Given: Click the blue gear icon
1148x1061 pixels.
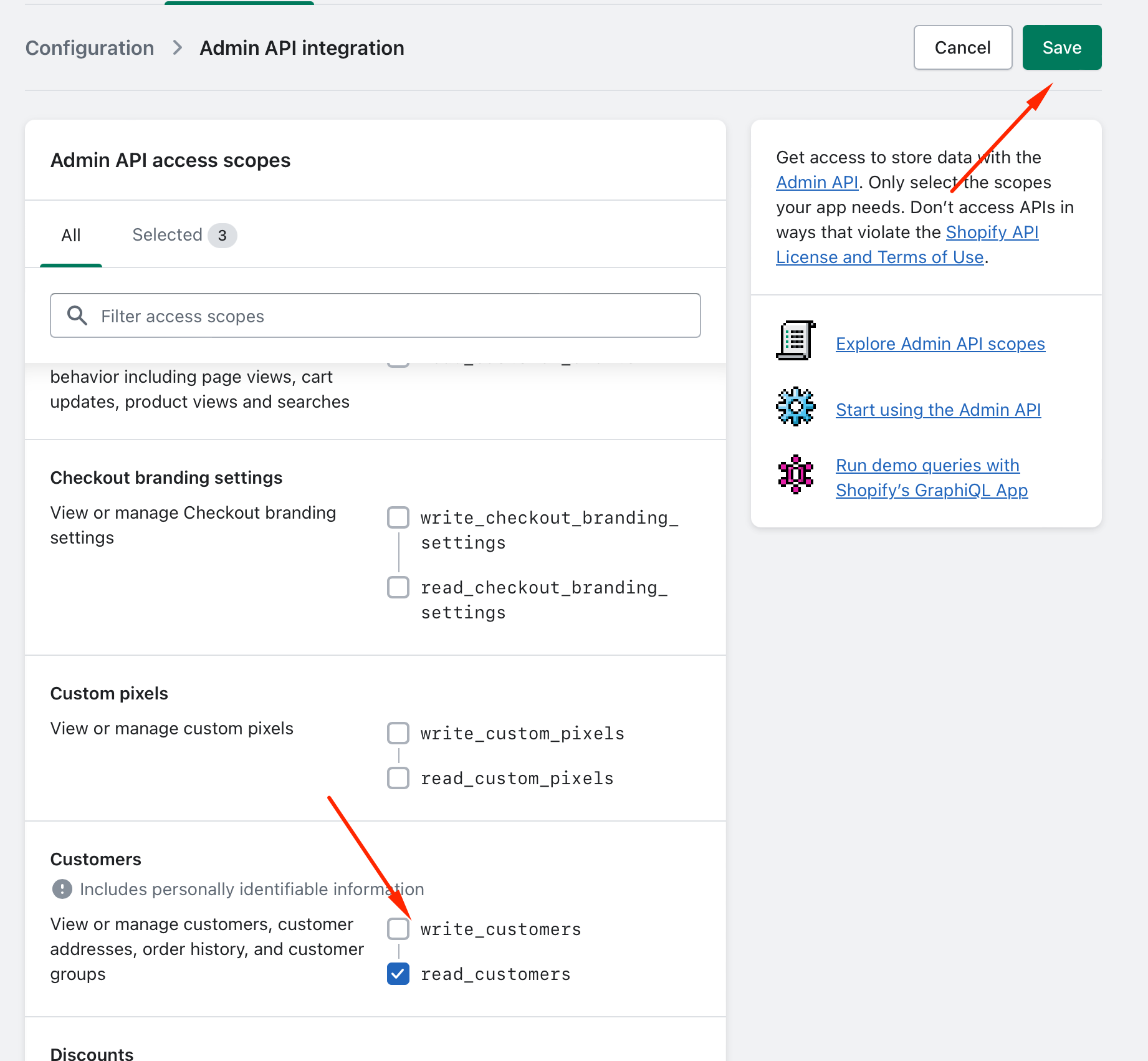Looking at the screenshot, I should [796, 406].
